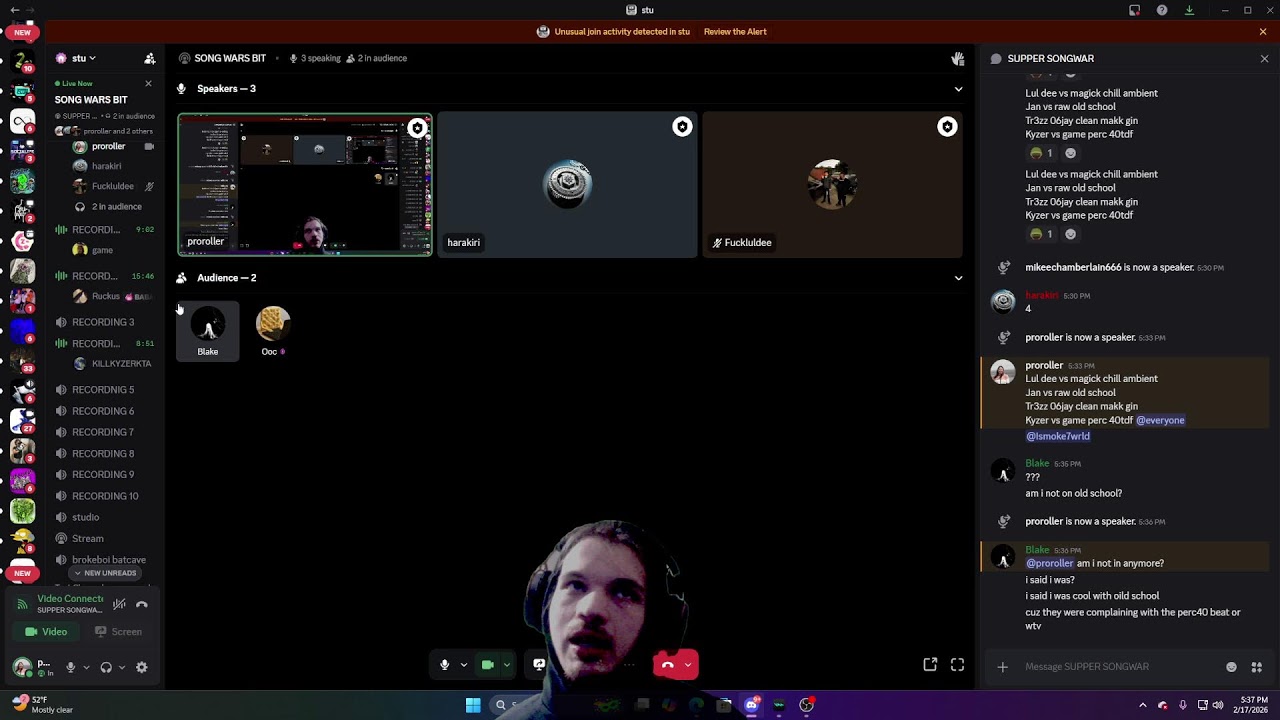1280x720 pixels.
Task: Open the apps launcher icon in message bar
Action: click(1257, 667)
